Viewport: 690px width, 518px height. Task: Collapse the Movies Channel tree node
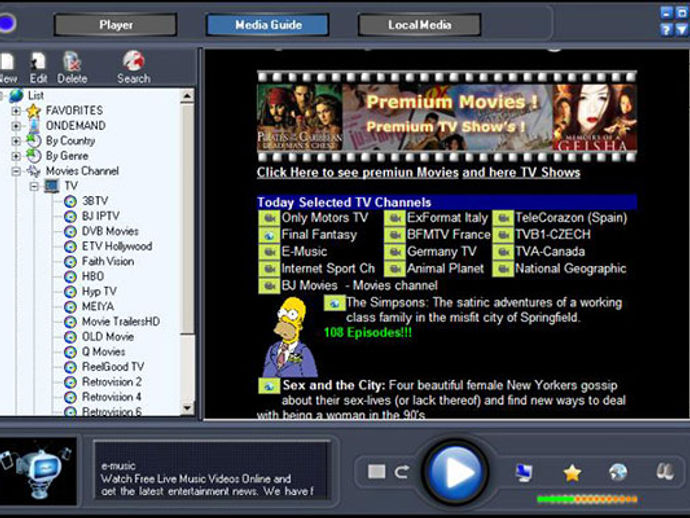(x=16, y=171)
